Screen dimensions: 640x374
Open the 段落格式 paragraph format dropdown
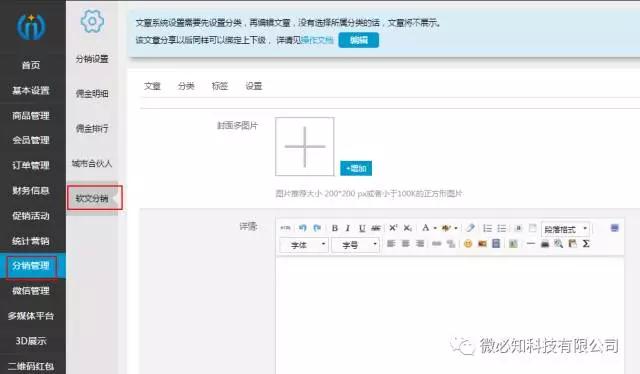(x=565, y=229)
